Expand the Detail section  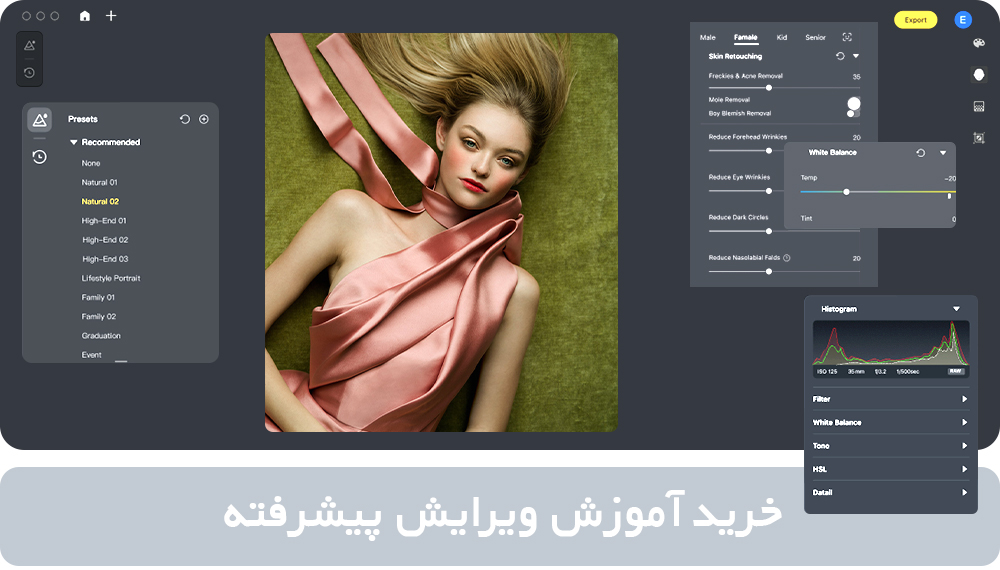(x=964, y=492)
